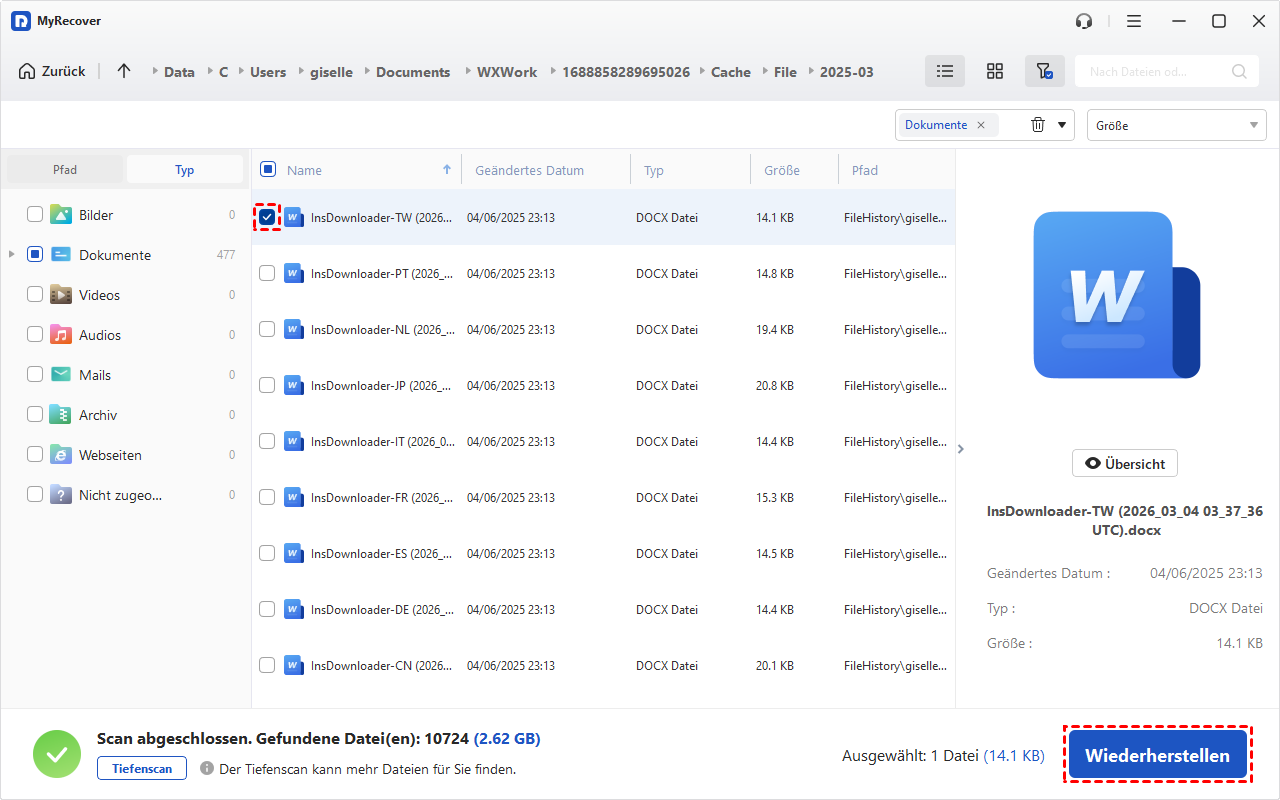Click the Wiederherstellen button
Screen dimensions: 1280x800
pos(1157,755)
